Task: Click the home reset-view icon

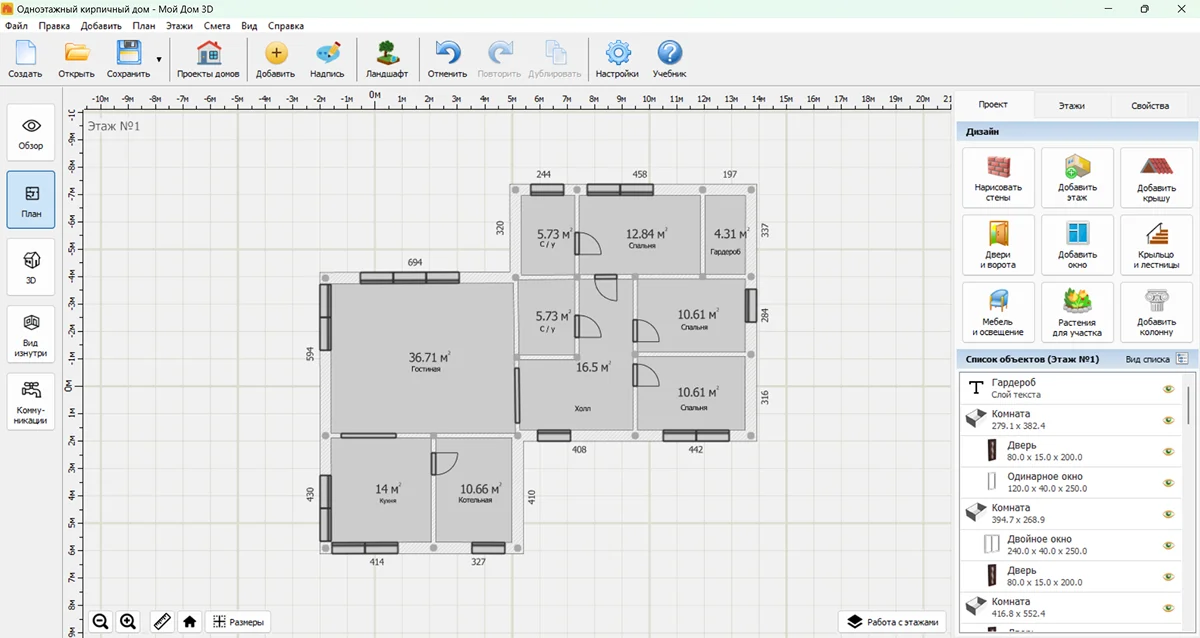Action: click(190, 621)
